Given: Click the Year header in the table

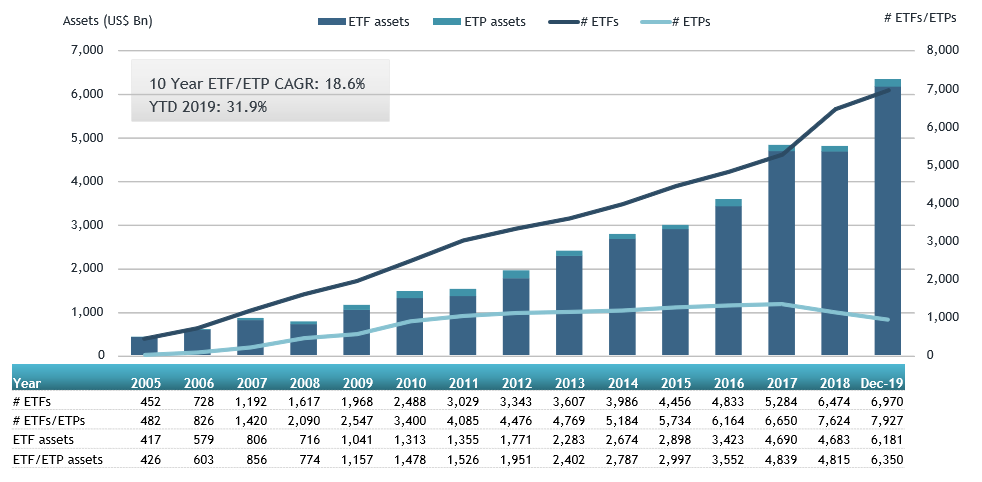Looking at the screenshot, I should 27,381.
